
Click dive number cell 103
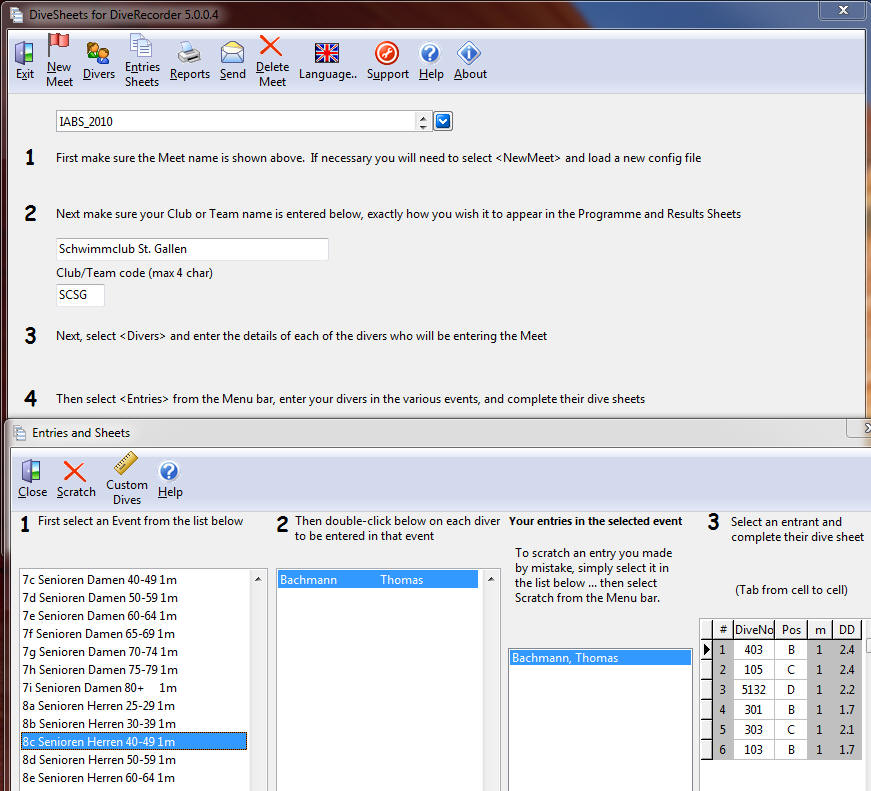(754, 749)
